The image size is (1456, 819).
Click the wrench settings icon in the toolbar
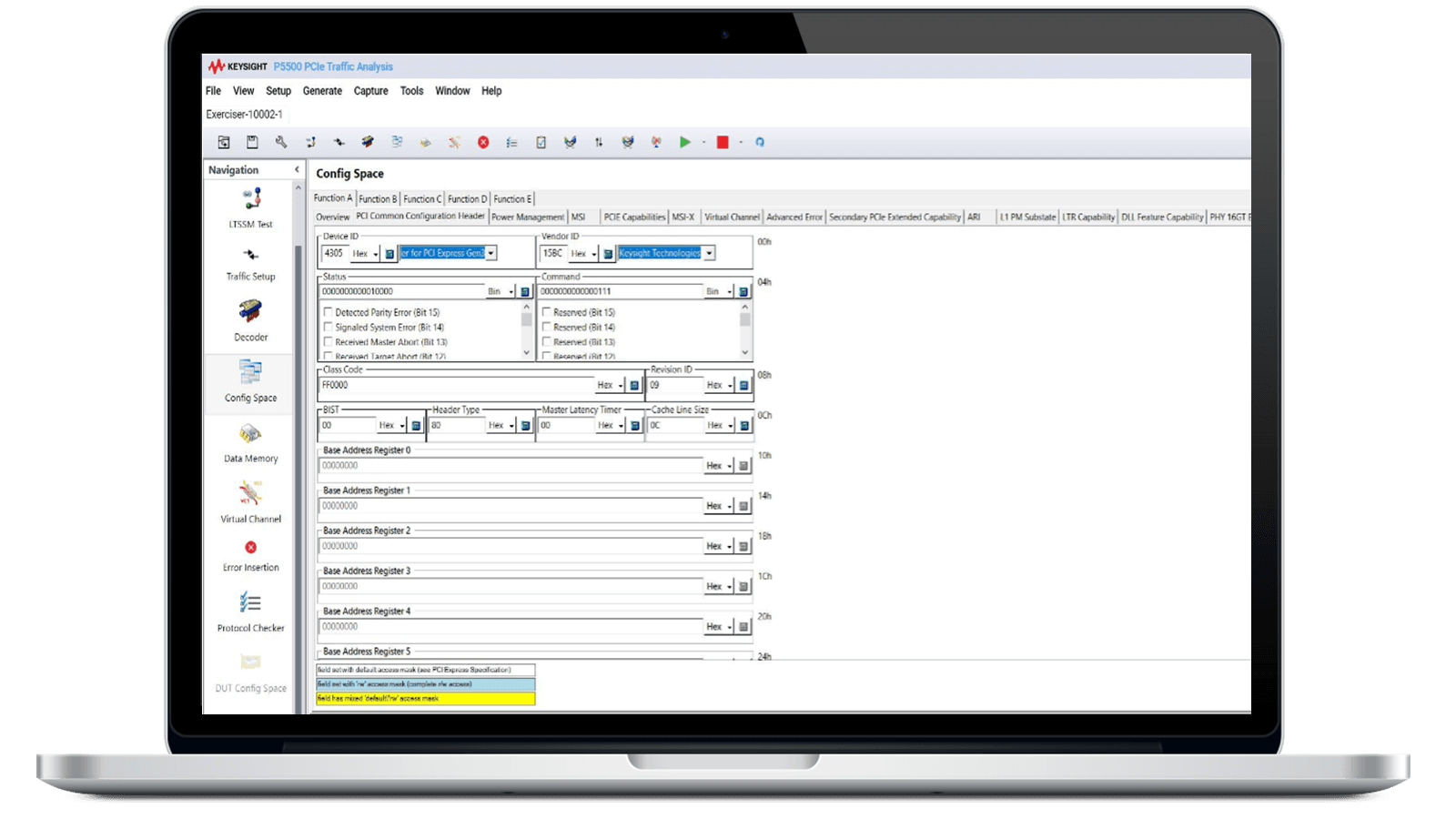coord(280,142)
